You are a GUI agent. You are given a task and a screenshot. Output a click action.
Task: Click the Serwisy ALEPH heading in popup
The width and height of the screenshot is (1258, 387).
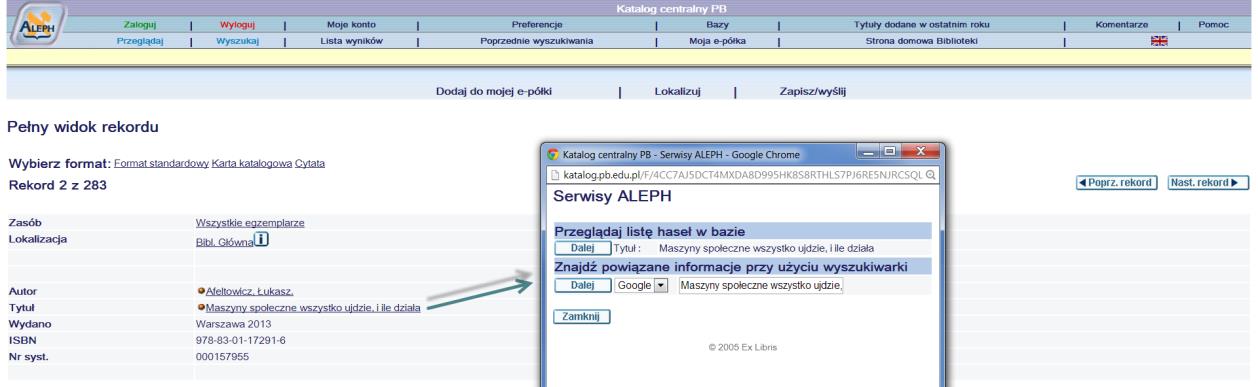[x=611, y=198]
